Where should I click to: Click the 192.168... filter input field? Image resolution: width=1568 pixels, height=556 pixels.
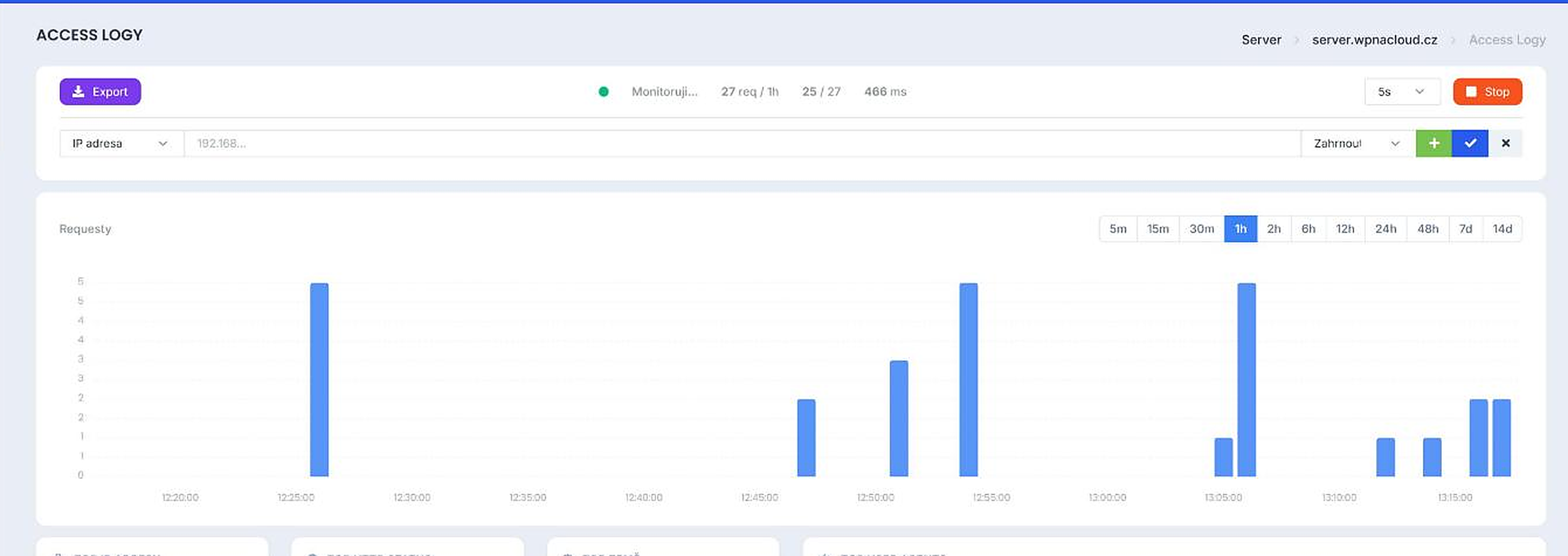(x=742, y=144)
